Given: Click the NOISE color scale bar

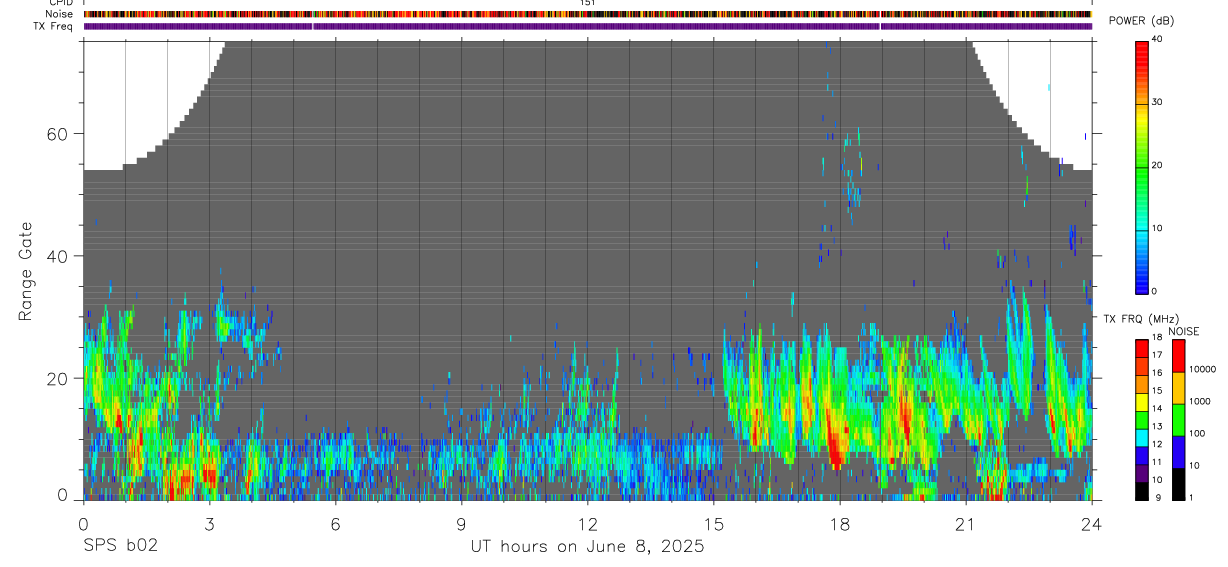Looking at the screenshot, I should point(1179,419).
